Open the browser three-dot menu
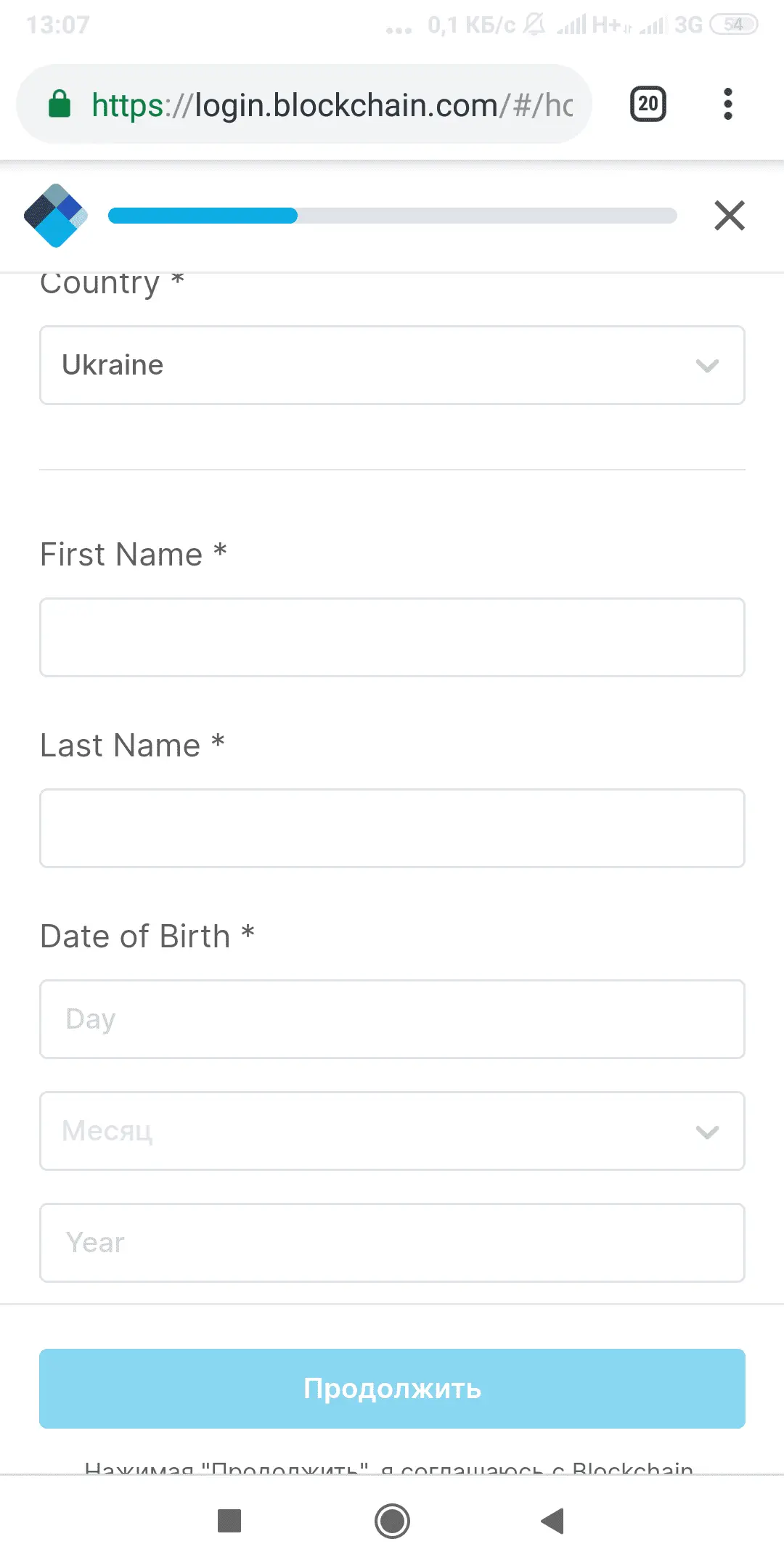This screenshot has height=1568, width=784. [727, 105]
